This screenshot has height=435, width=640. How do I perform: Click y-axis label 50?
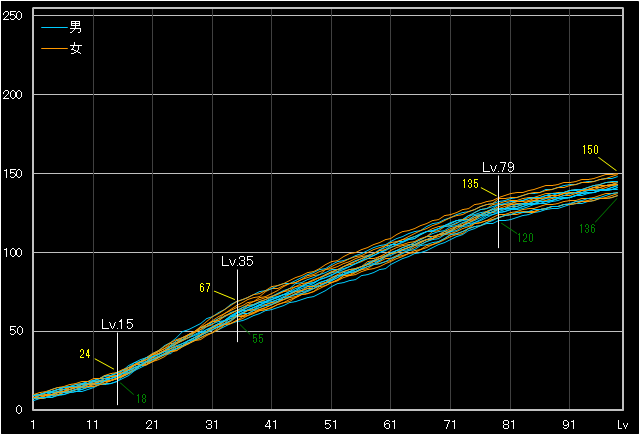coord(16,331)
